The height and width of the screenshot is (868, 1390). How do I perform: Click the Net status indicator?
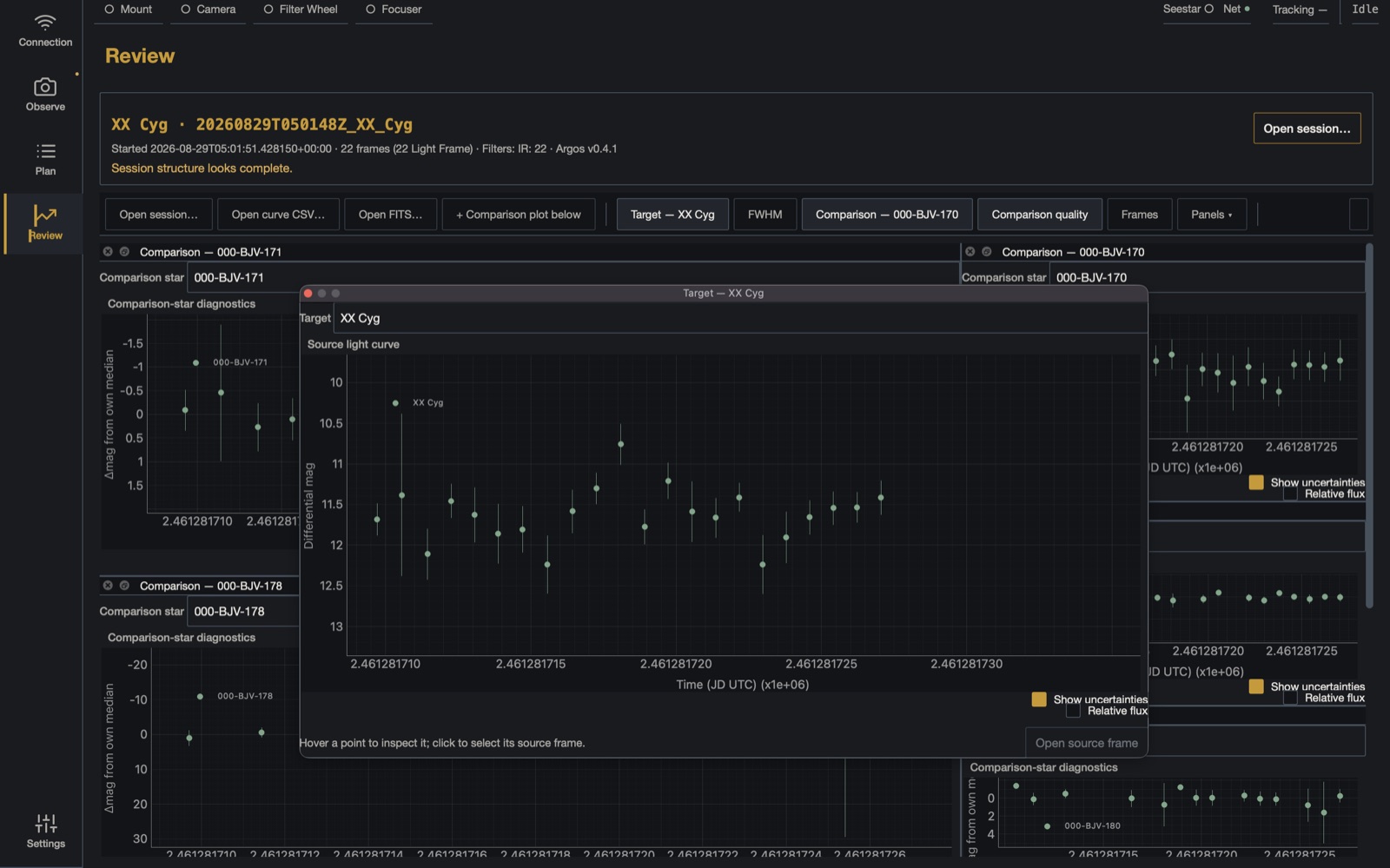1236,9
